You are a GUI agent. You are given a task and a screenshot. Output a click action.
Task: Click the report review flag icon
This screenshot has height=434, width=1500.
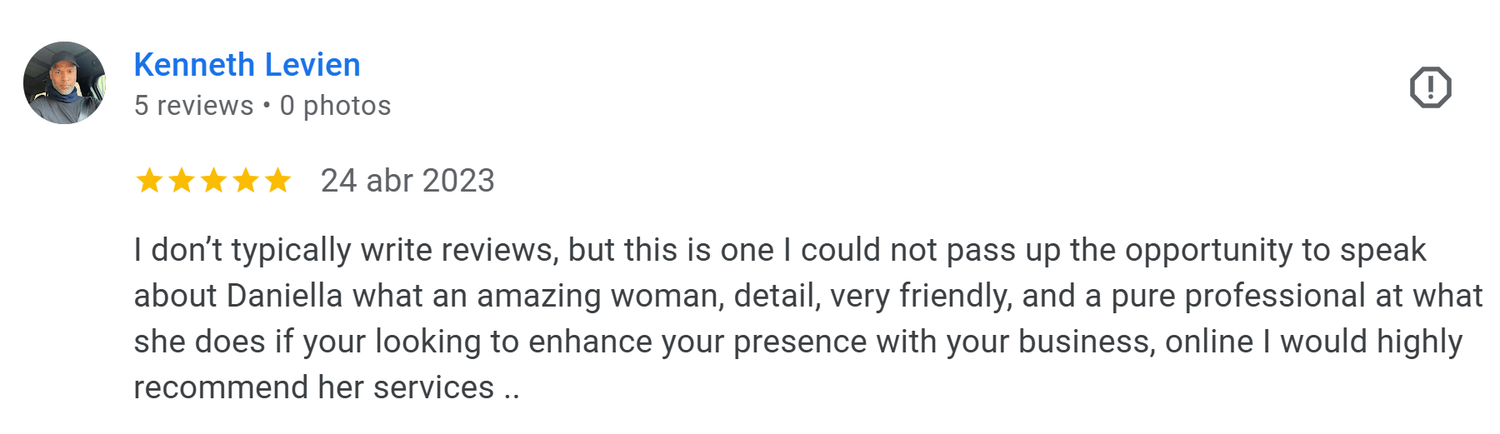pyautogui.click(x=1430, y=88)
